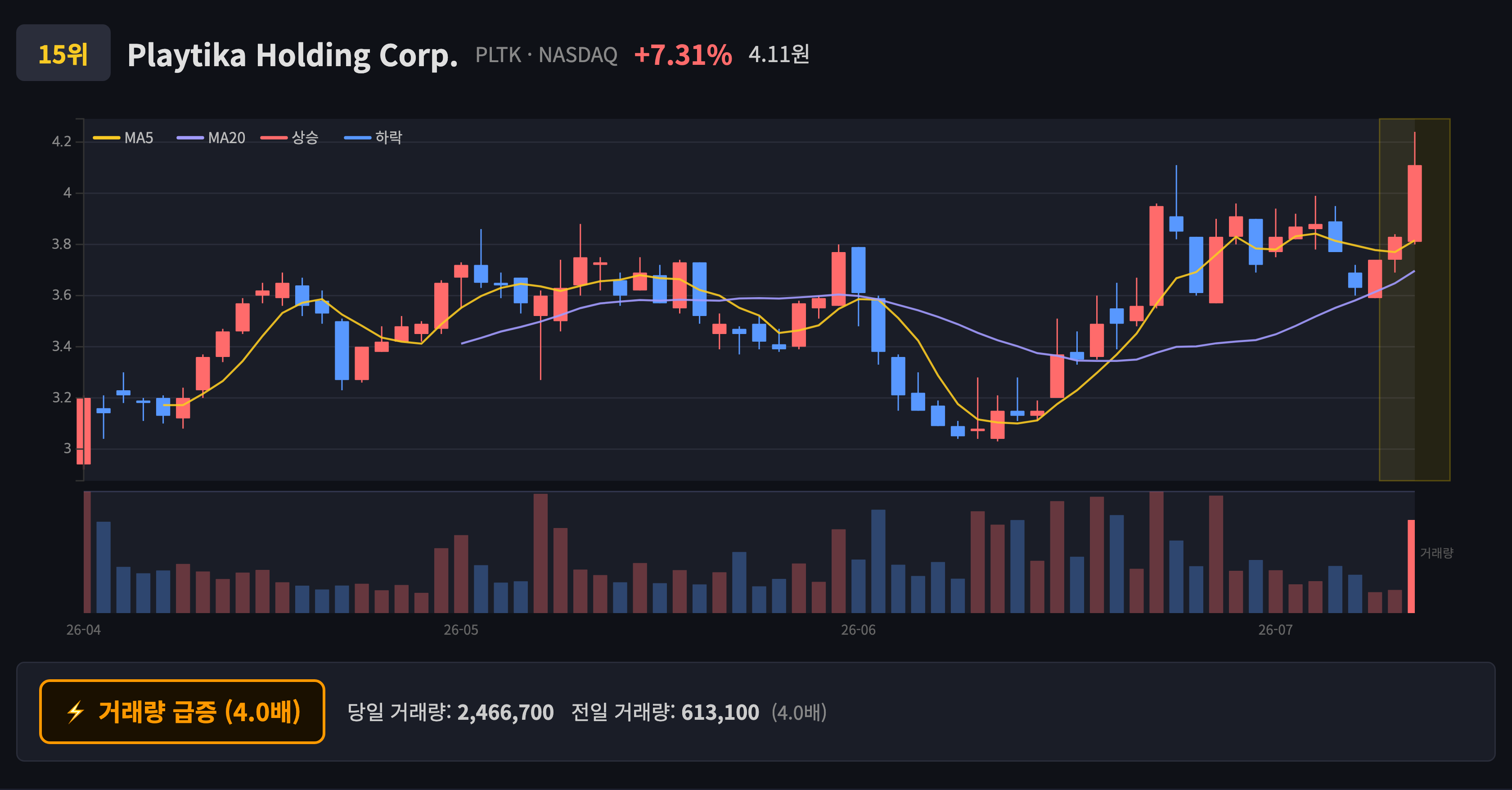
Task: Click the bright red latest volume bar
Action: pyautogui.click(x=1411, y=566)
